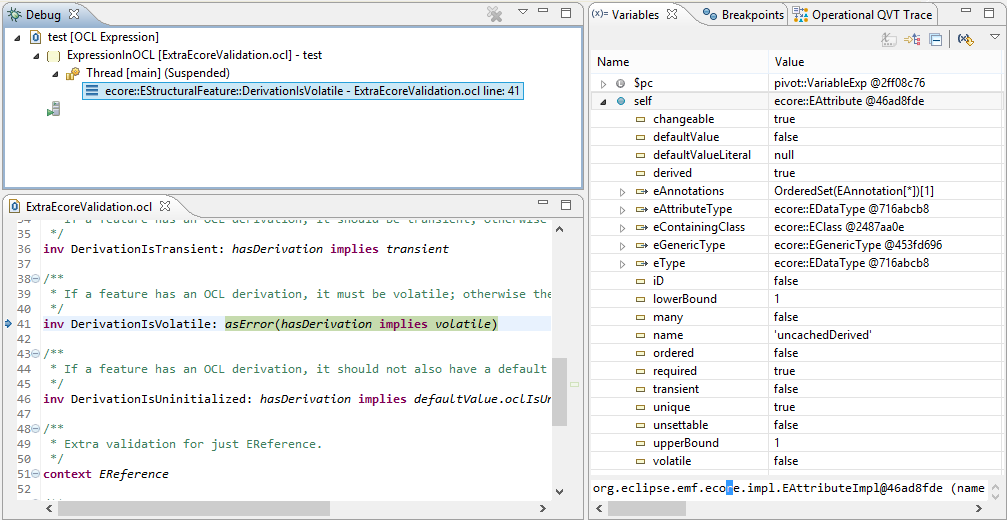Image resolution: width=1007 pixels, height=520 pixels.
Task: Click the instruction pointer arrow at line 41
Action: [8, 324]
